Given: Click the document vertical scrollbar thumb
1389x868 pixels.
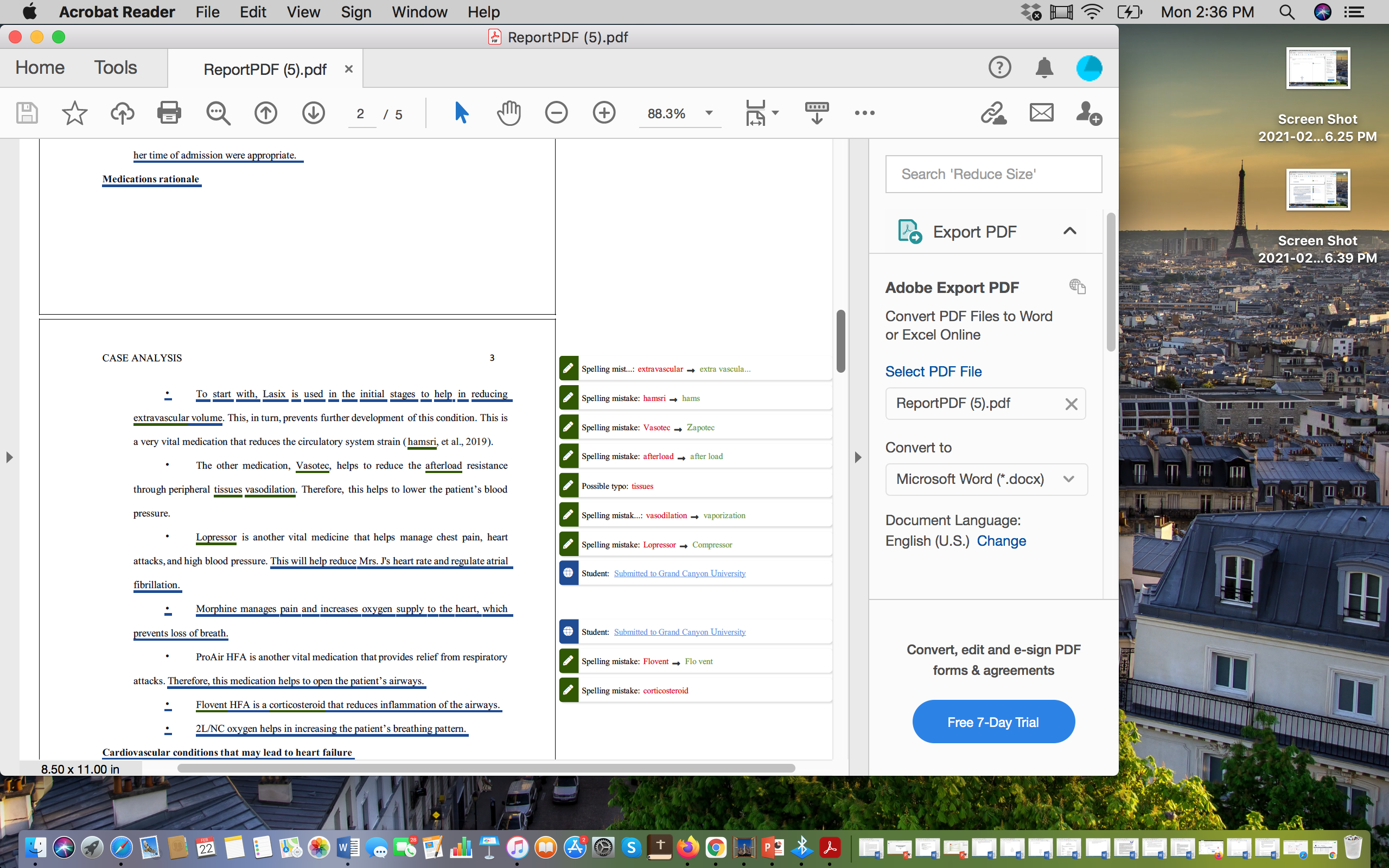Looking at the screenshot, I should point(841,342).
